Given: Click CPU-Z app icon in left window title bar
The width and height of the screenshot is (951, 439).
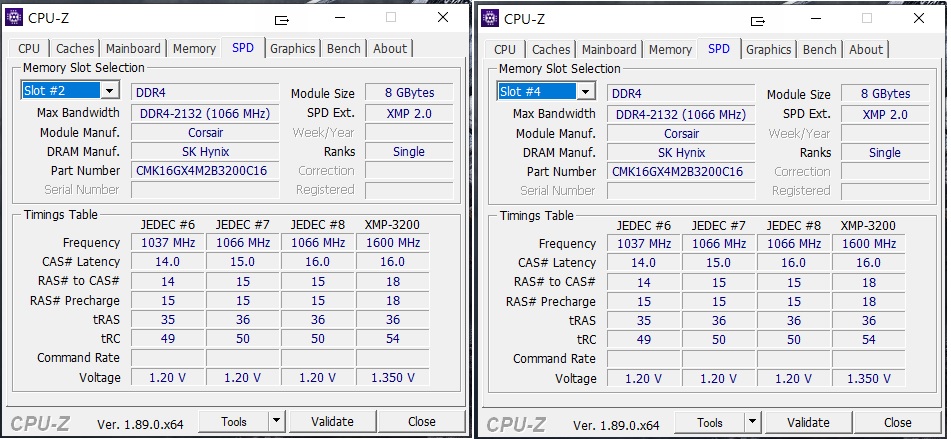Looking at the screenshot, I should pyautogui.click(x=14, y=18).
